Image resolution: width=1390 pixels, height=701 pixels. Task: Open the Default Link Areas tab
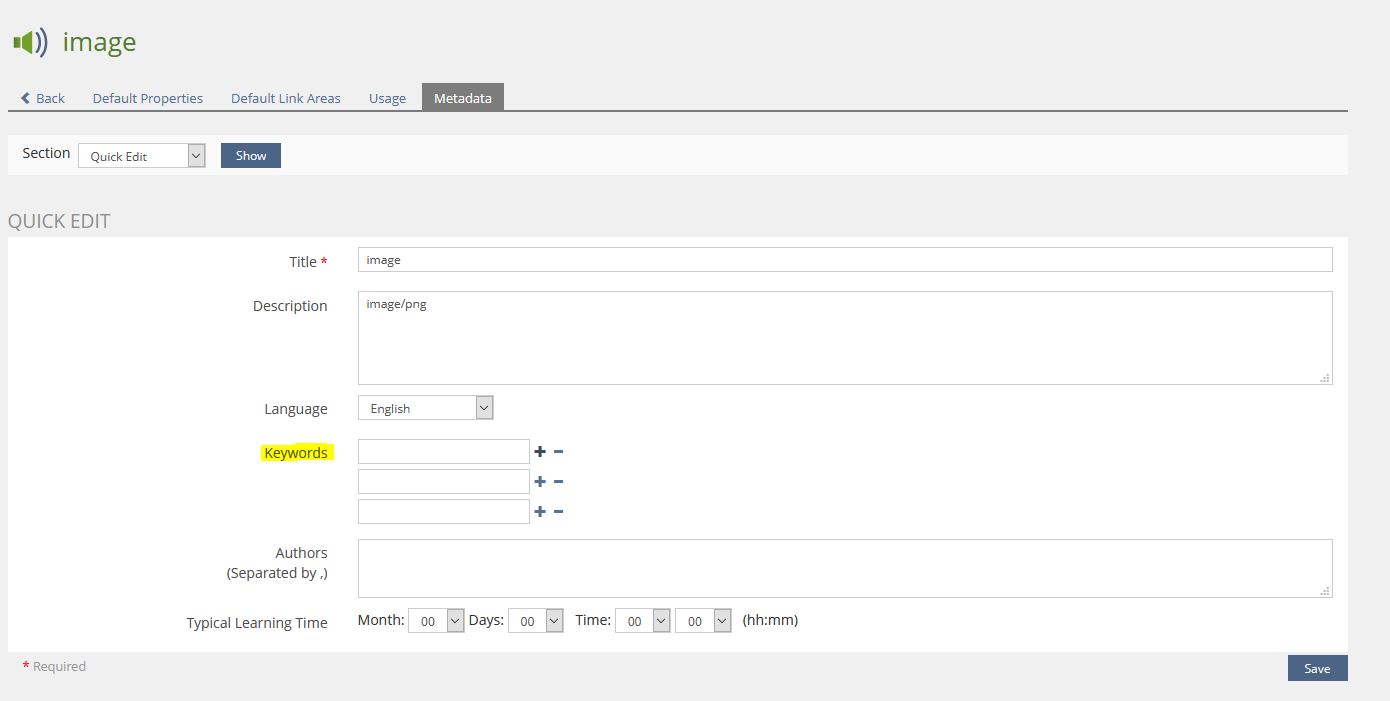point(285,98)
